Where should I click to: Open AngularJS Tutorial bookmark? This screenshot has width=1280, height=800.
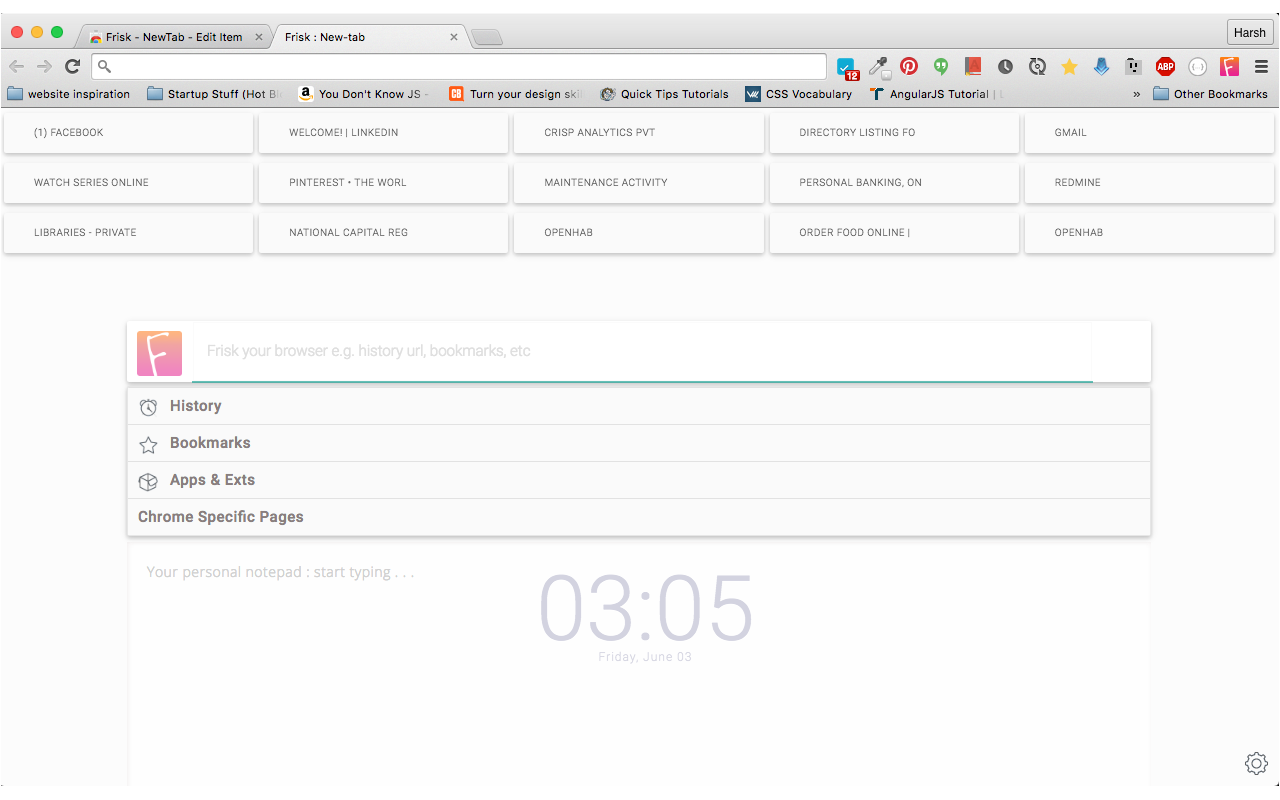pos(936,94)
